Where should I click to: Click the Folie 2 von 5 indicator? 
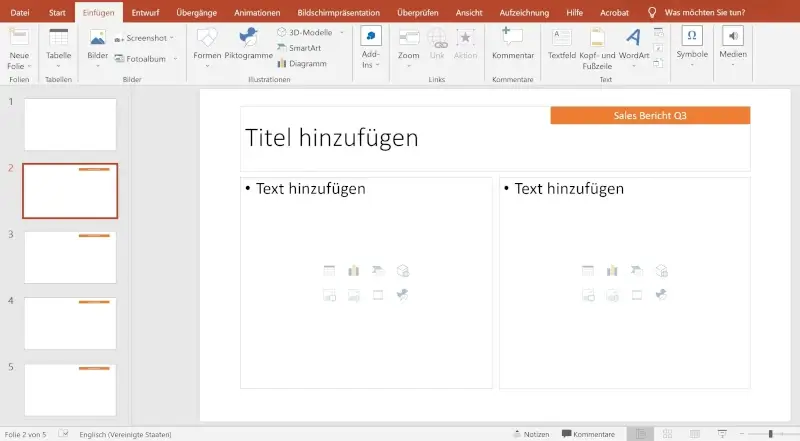26,434
